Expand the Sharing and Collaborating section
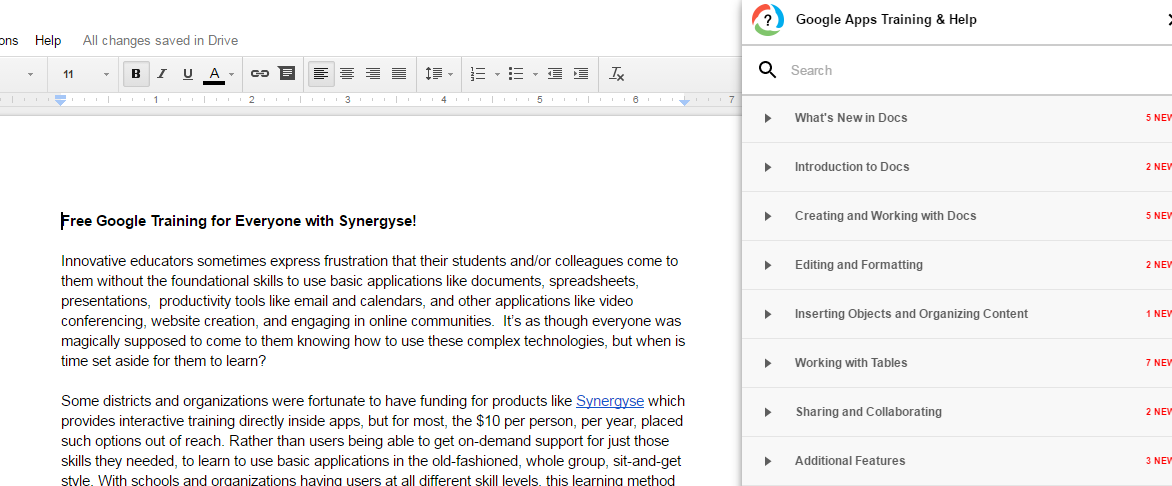The height and width of the screenshot is (486, 1172). (x=957, y=412)
